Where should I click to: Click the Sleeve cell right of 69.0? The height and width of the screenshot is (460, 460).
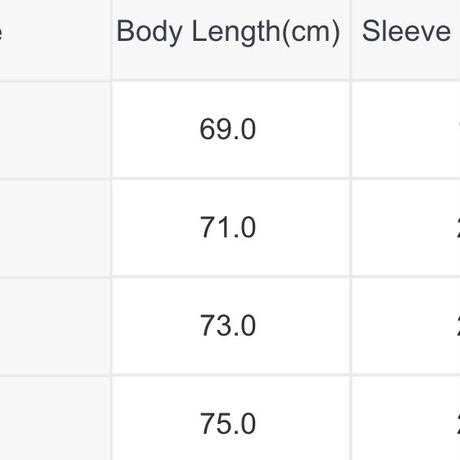point(406,129)
